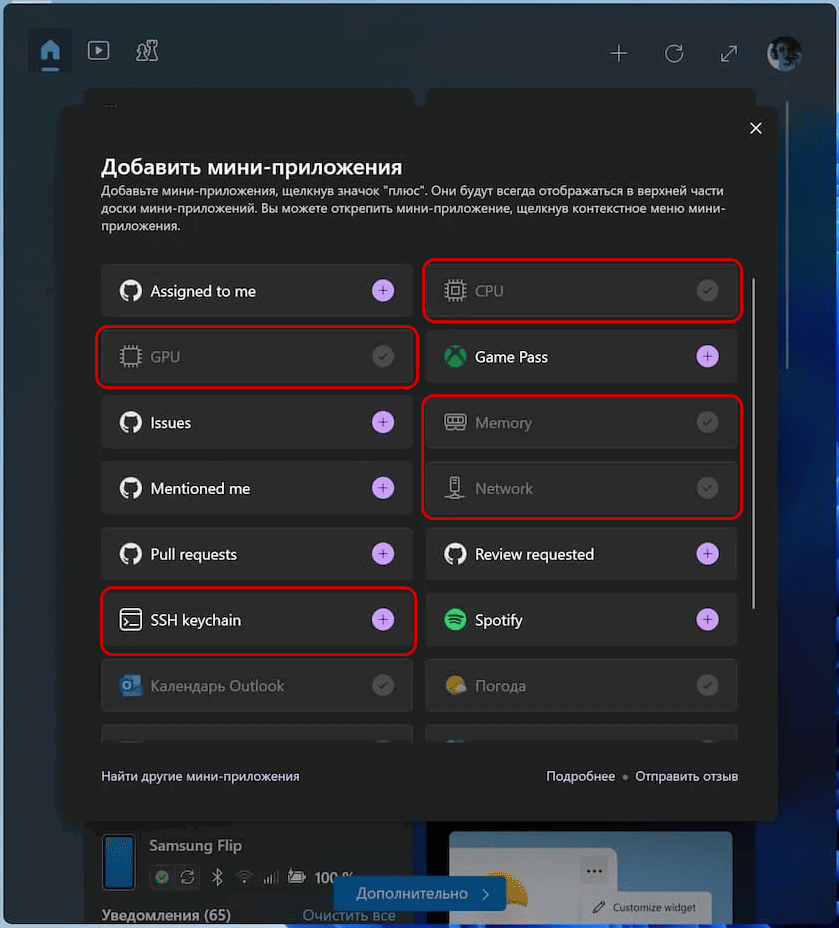Open the chess pieces games icon
The image size is (839, 928).
coord(147,50)
